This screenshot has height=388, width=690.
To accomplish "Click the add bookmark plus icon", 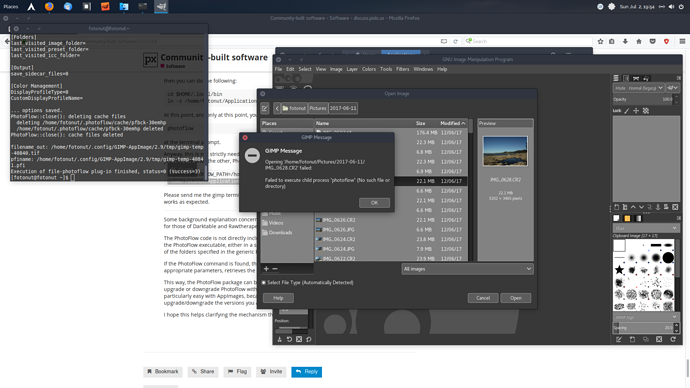I will (x=266, y=268).
